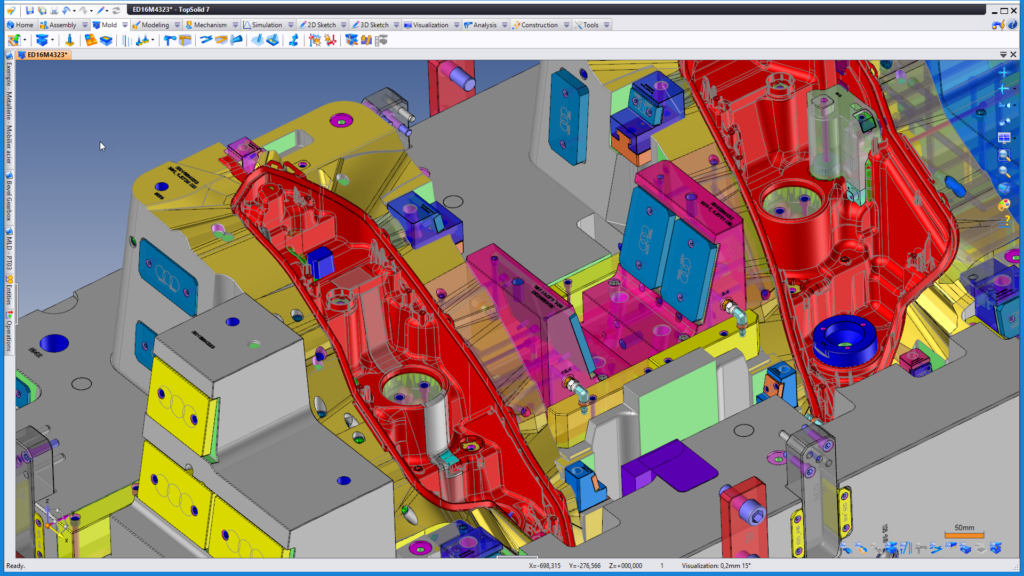Image resolution: width=1024 pixels, height=576 pixels.
Task: Toggle the last blue filter icon at the bottom right
Action: (x=995, y=549)
